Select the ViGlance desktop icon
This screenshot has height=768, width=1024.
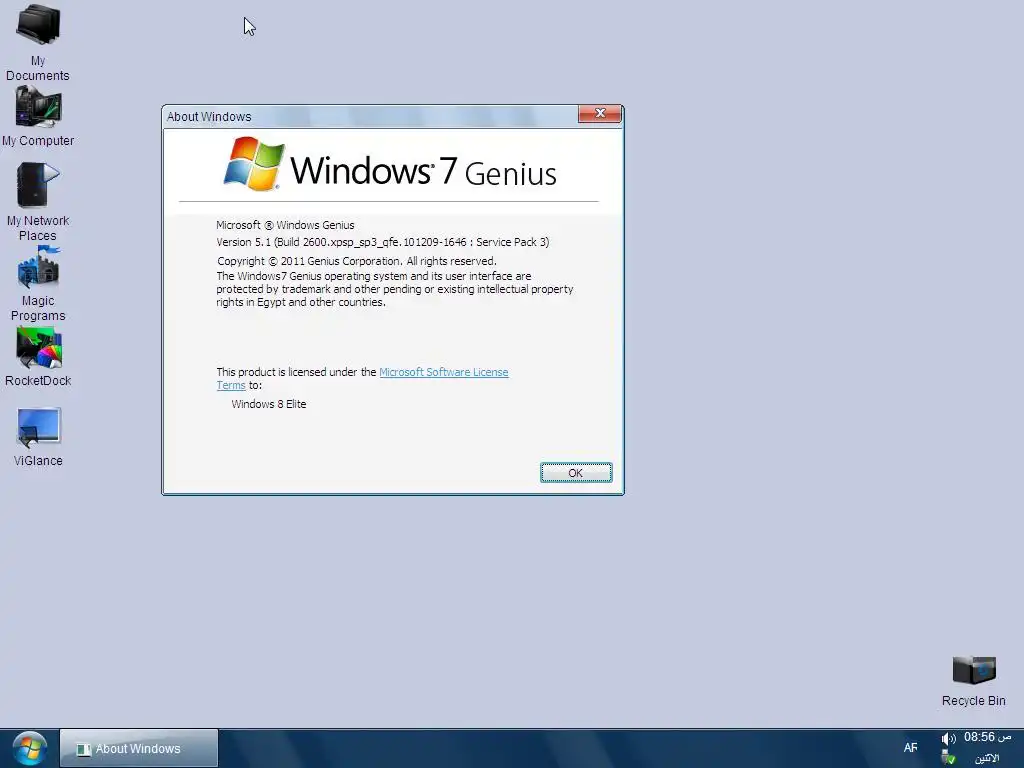tap(38, 436)
